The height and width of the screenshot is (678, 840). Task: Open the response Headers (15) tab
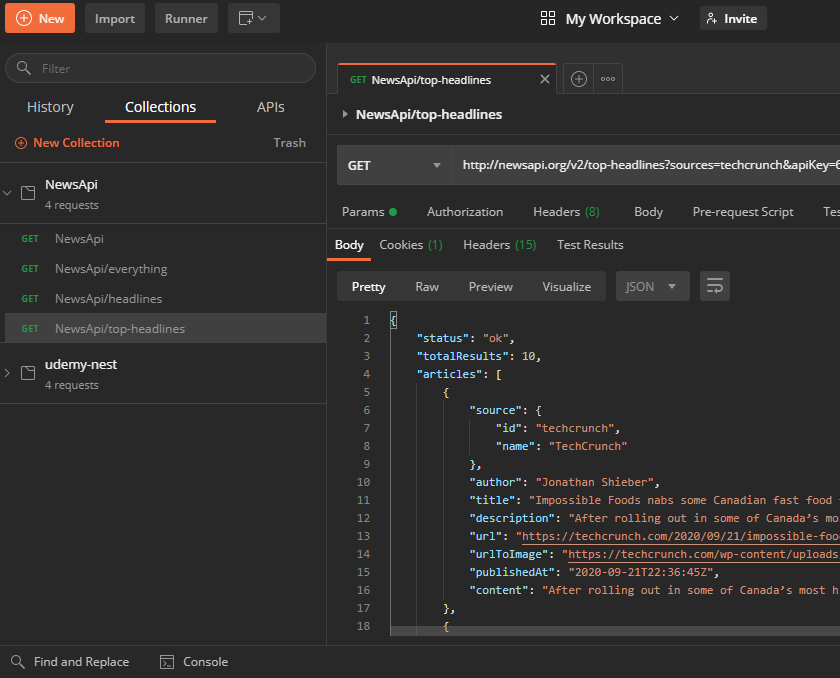pyautogui.click(x=499, y=245)
